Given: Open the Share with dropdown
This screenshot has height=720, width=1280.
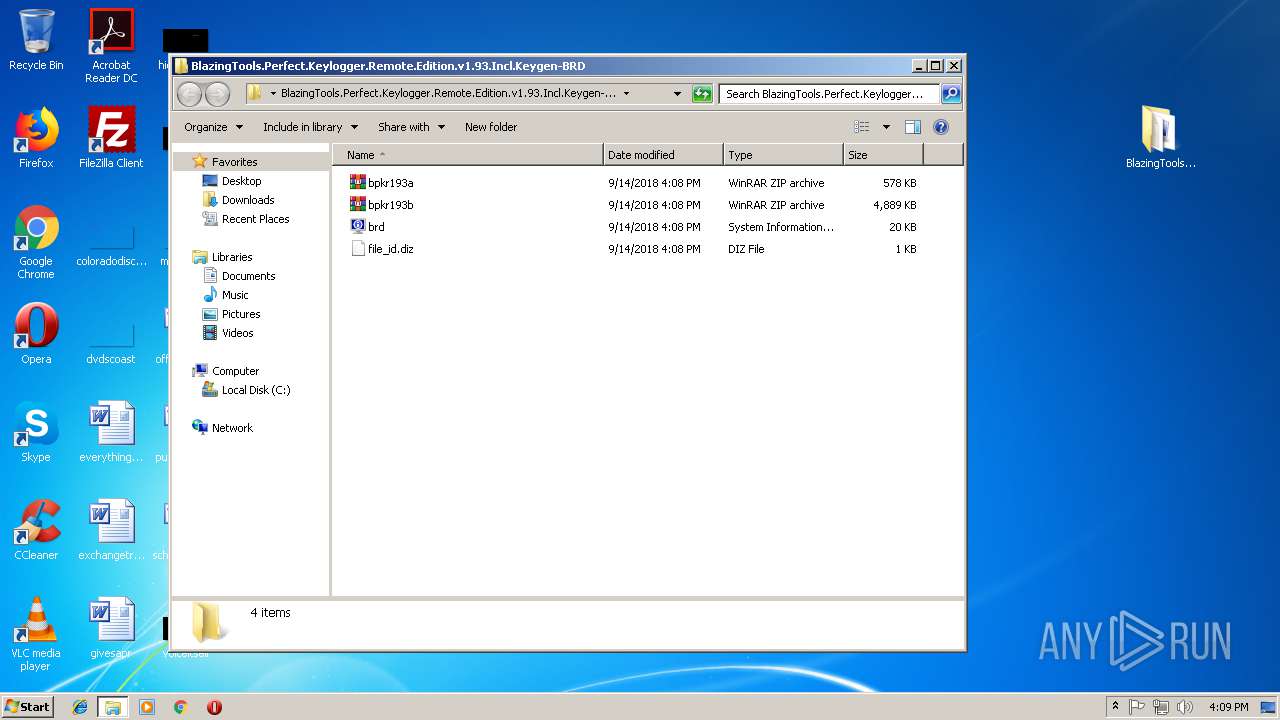Looking at the screenshot, I should 411,127.
